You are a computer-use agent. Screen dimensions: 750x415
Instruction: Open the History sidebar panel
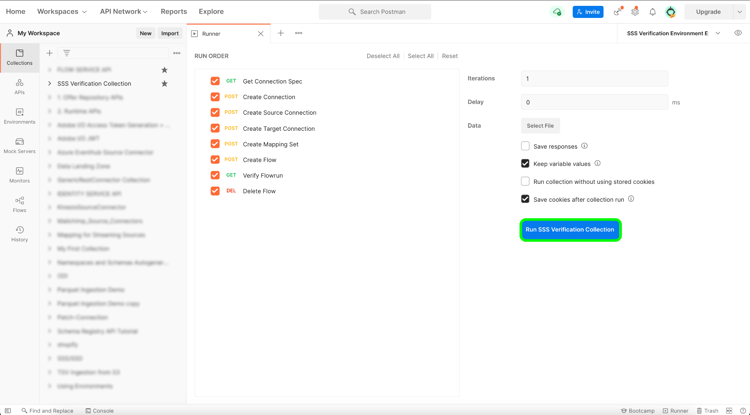[x=20, y=234]
